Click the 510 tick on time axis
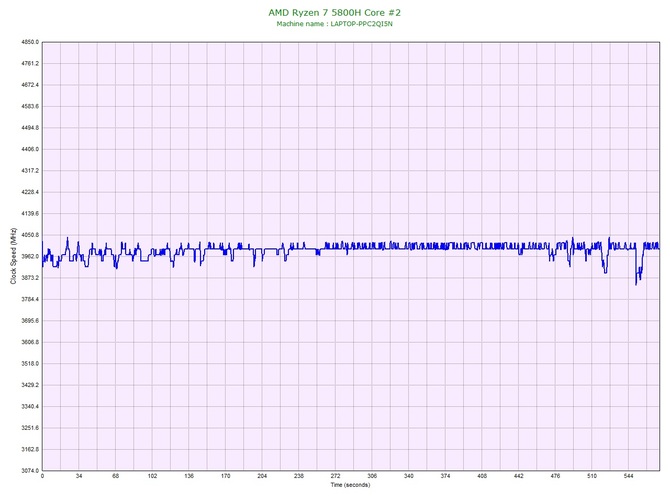The height and width of the screenshot is (502, 670). coord(592,476)
